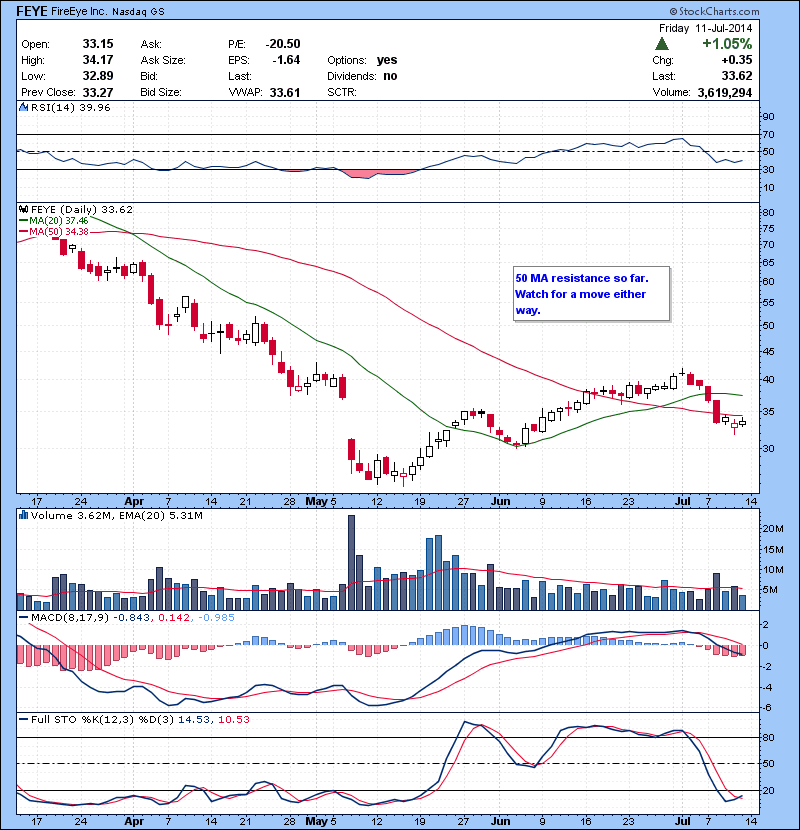Click the Low value 32.89
Screen dimensions: 800x830
tap(98, 76)
